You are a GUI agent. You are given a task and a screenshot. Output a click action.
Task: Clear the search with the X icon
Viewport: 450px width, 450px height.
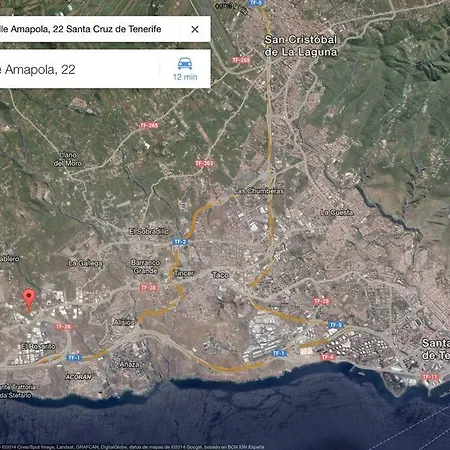pos(195,29)
